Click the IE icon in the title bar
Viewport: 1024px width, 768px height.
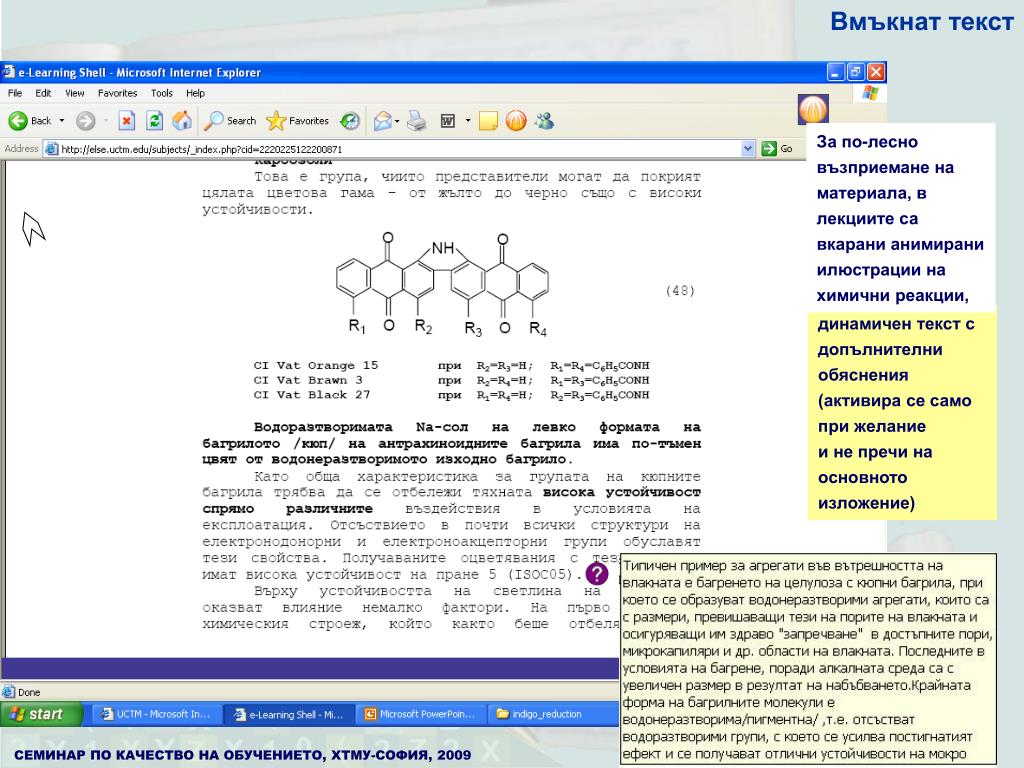coord(8,72)
